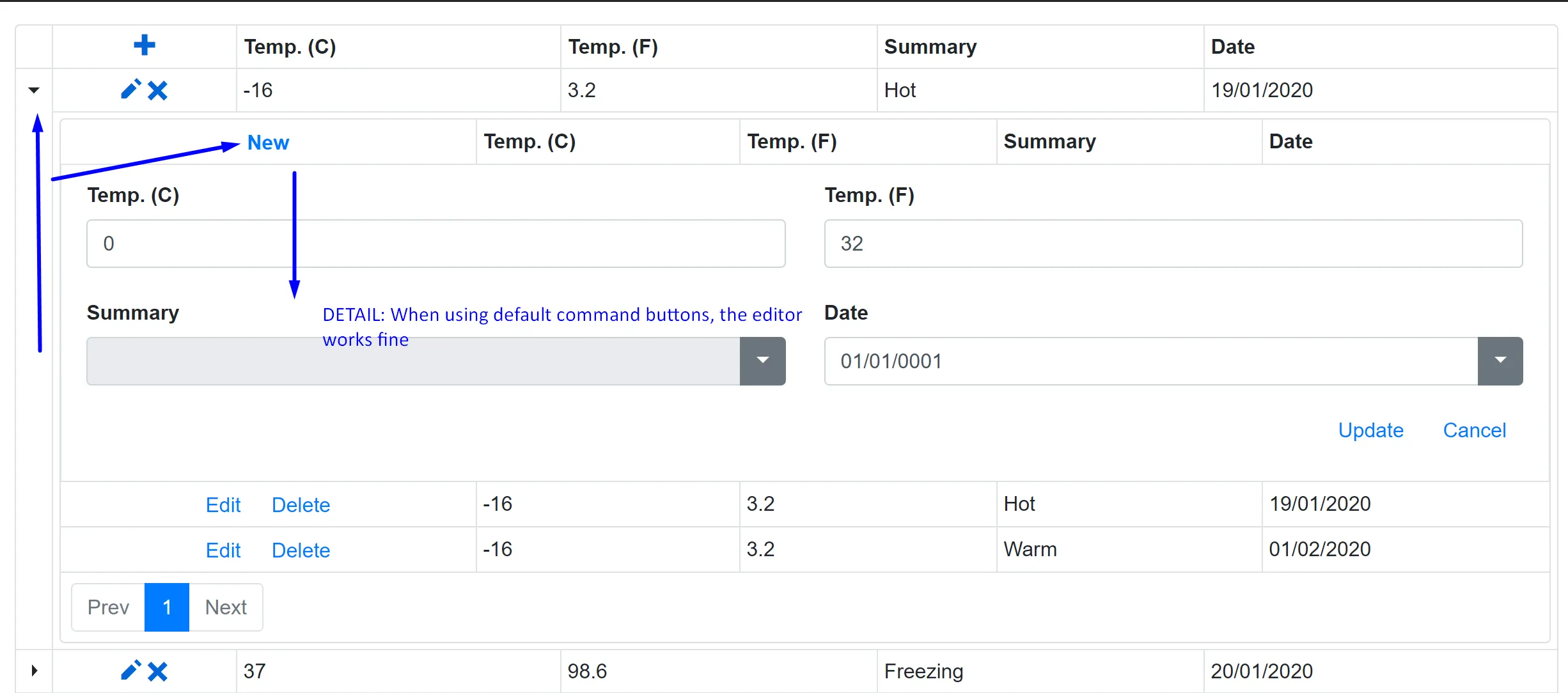Click pencil edit icon for -16 row
The width and height of the screenshot is (1568, 693).
130,90
